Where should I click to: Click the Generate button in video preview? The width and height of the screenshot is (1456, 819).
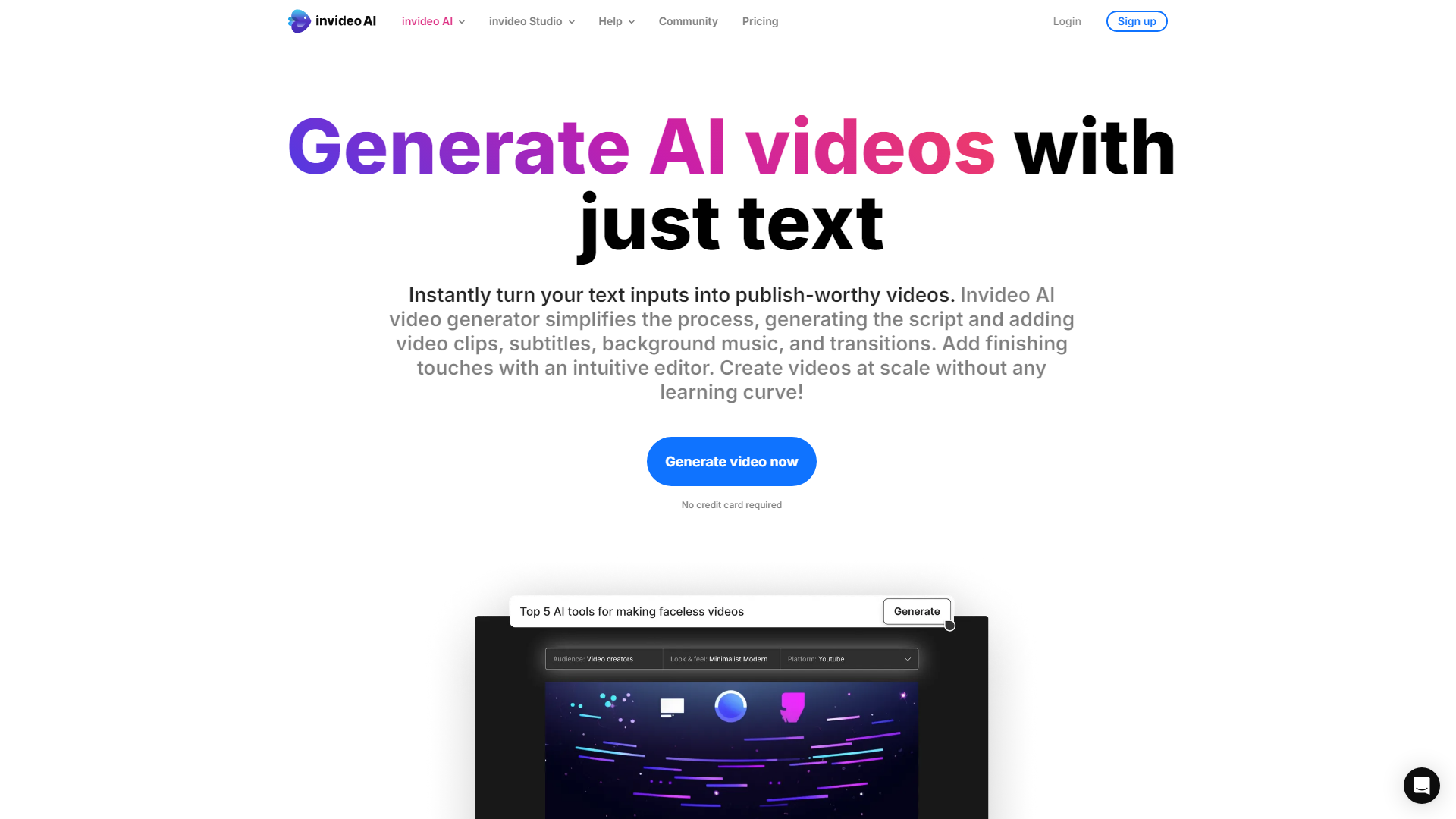click(917, 611)
